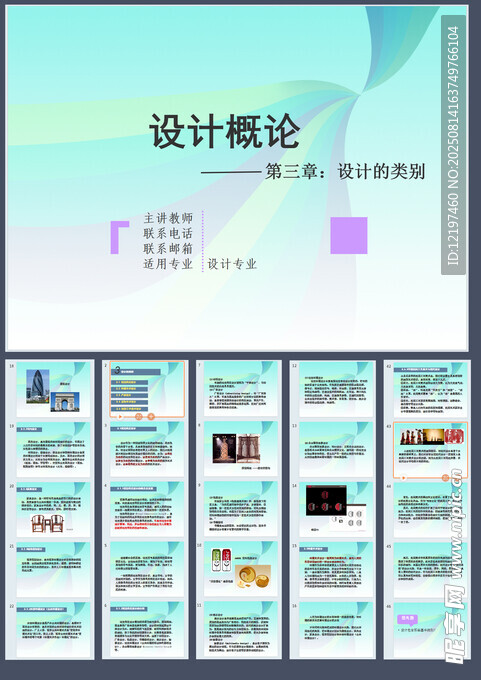Select slide thumbnail number 6

pyautogui.click(x=147, y=629)
